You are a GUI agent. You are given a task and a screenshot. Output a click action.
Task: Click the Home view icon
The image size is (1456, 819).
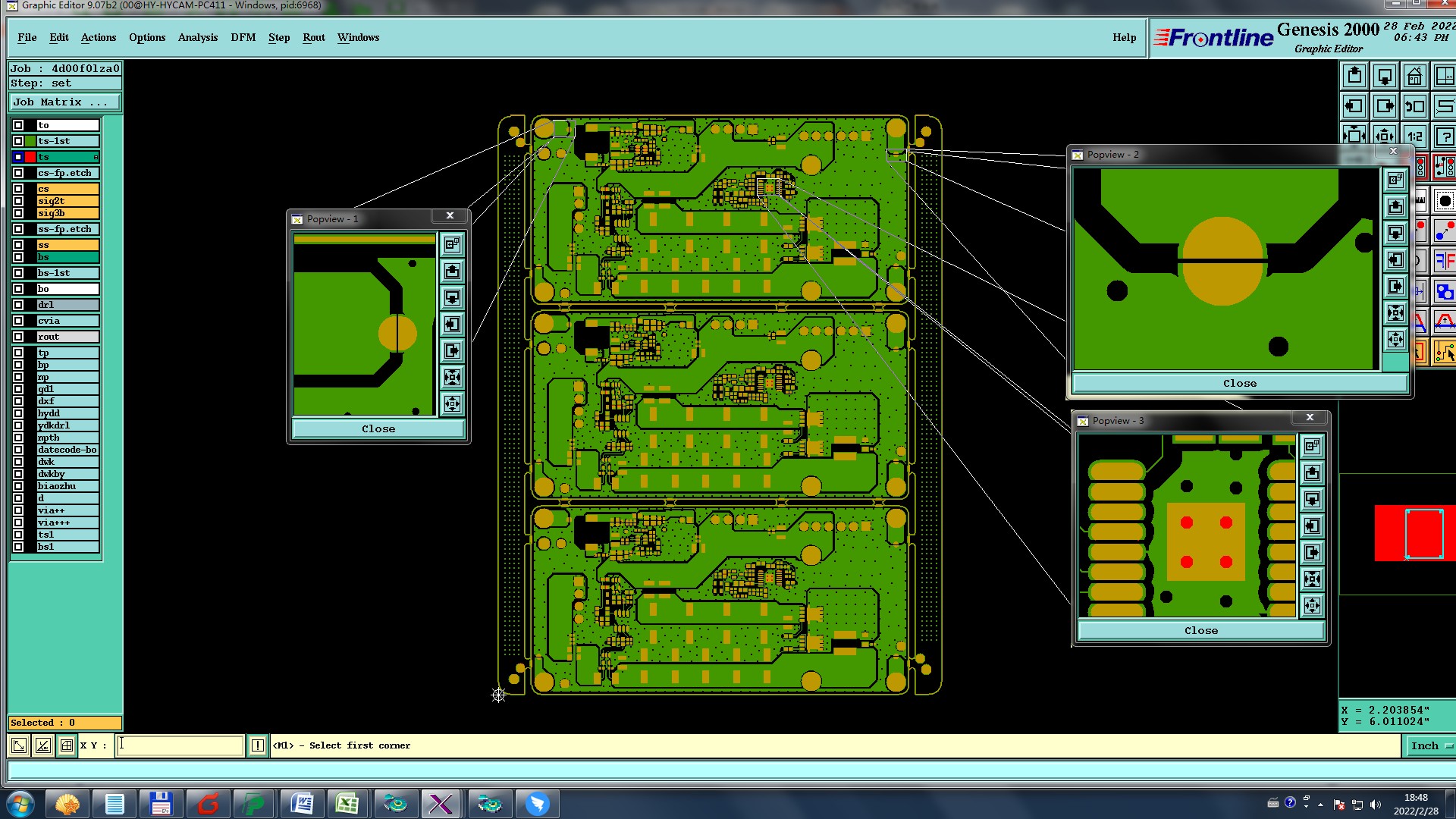pos(1415,77)
